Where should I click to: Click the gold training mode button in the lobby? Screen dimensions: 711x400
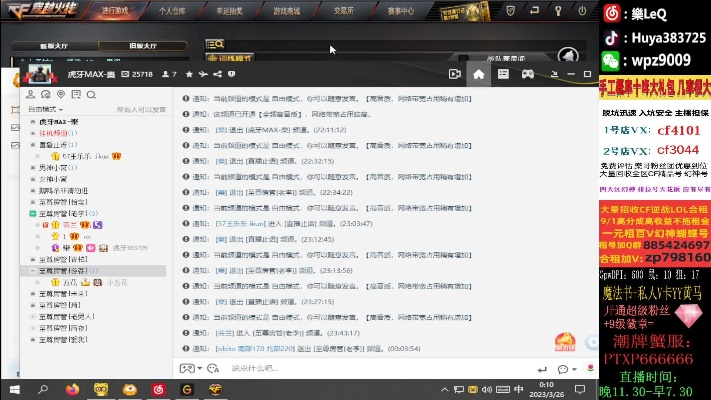229,58
